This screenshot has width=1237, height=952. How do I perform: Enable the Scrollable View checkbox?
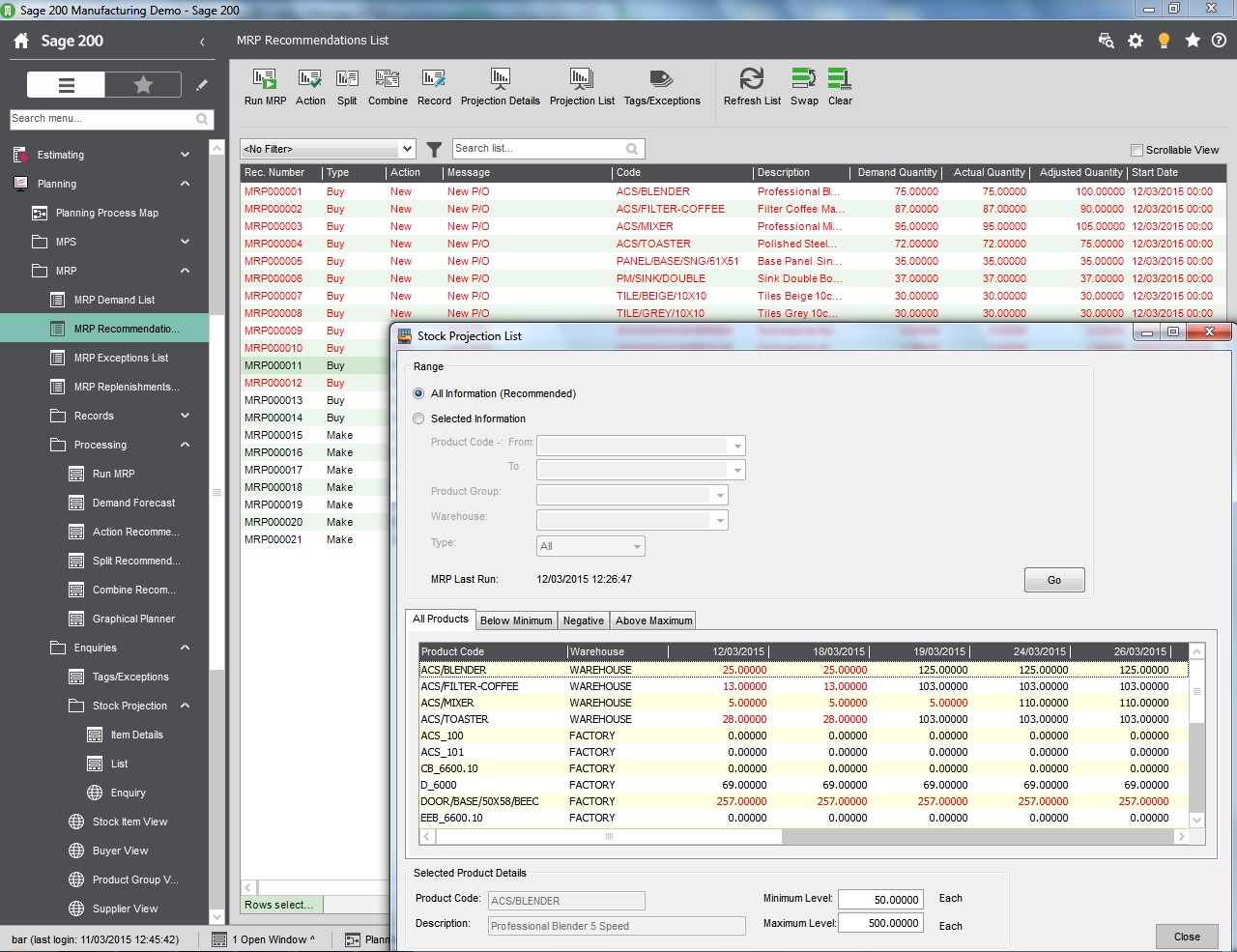[x=1137, y=150]
